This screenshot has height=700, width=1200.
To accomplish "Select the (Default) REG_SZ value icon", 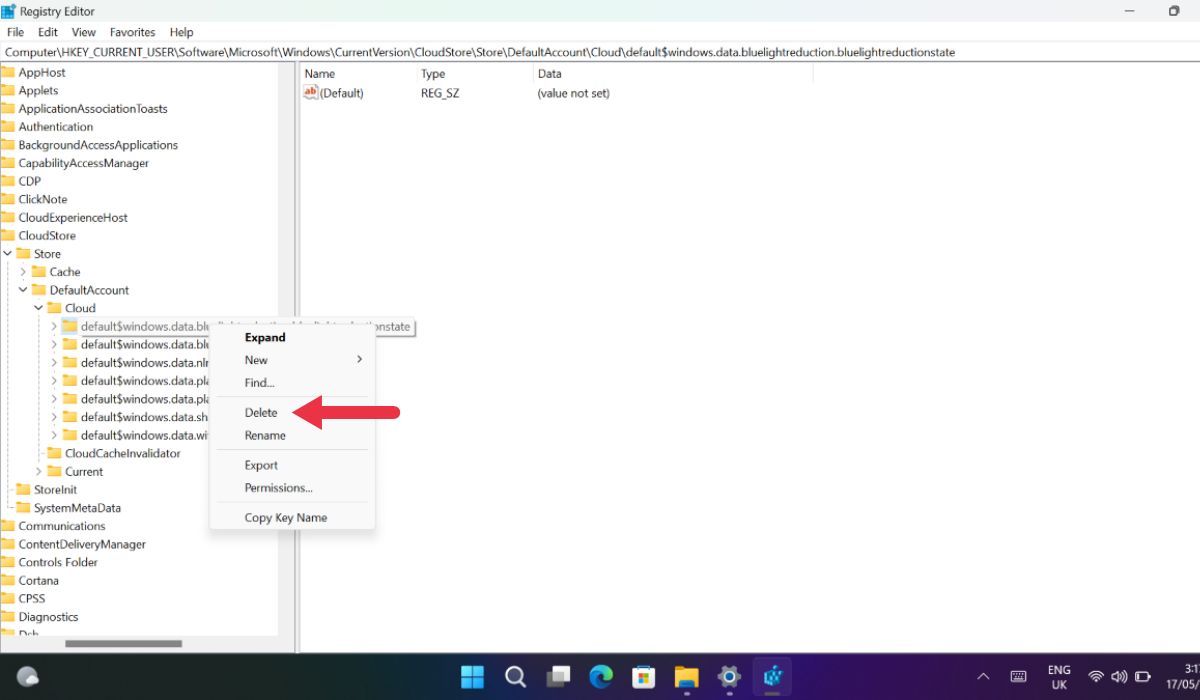I will click(310, 92).
